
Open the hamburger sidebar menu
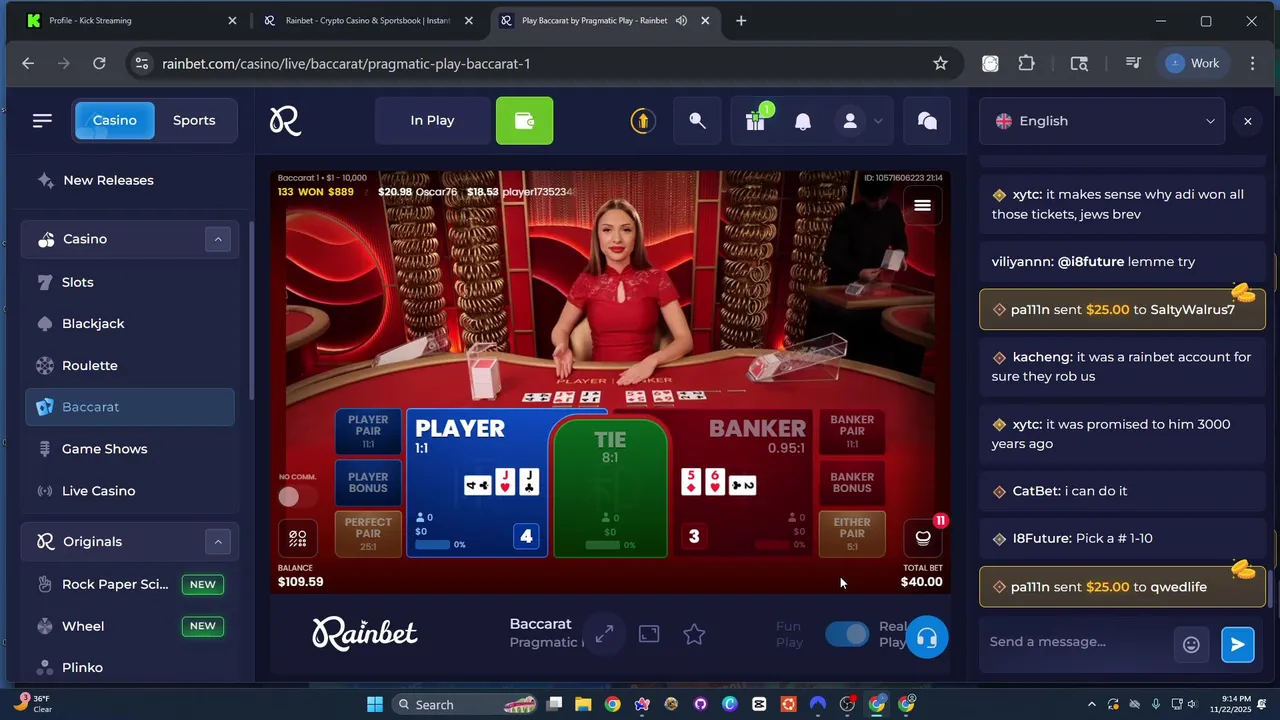pos(42,120)
